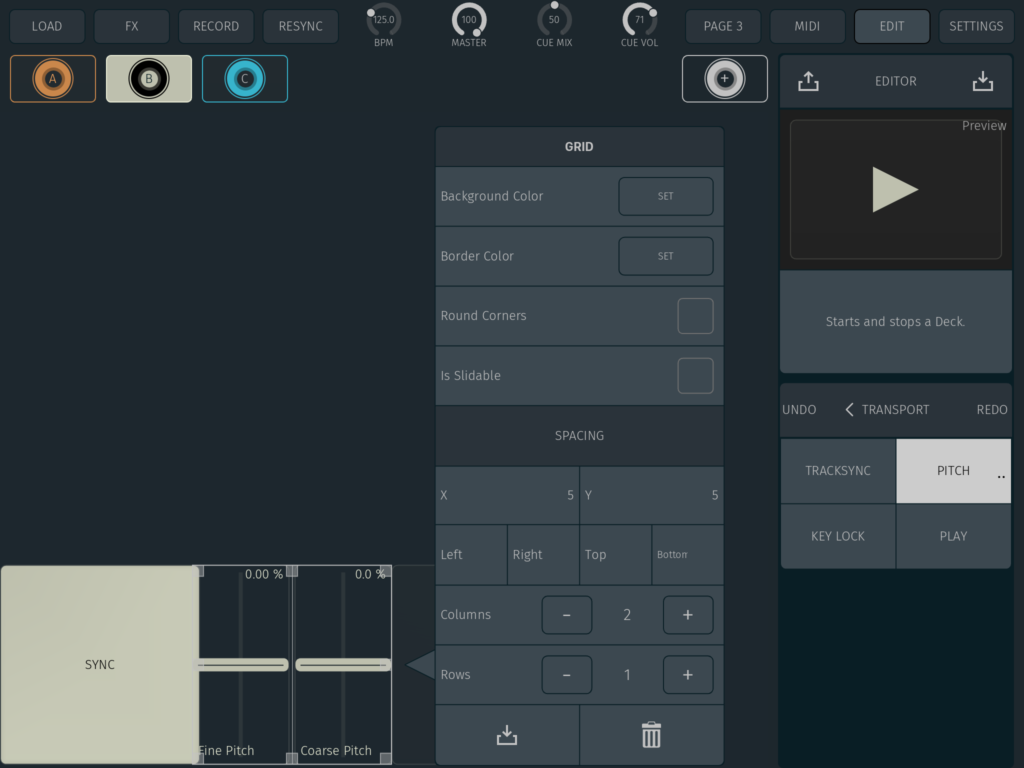Click the editor upload share icon
Viewport: 1024px width, 768px height.
[808, 82]
